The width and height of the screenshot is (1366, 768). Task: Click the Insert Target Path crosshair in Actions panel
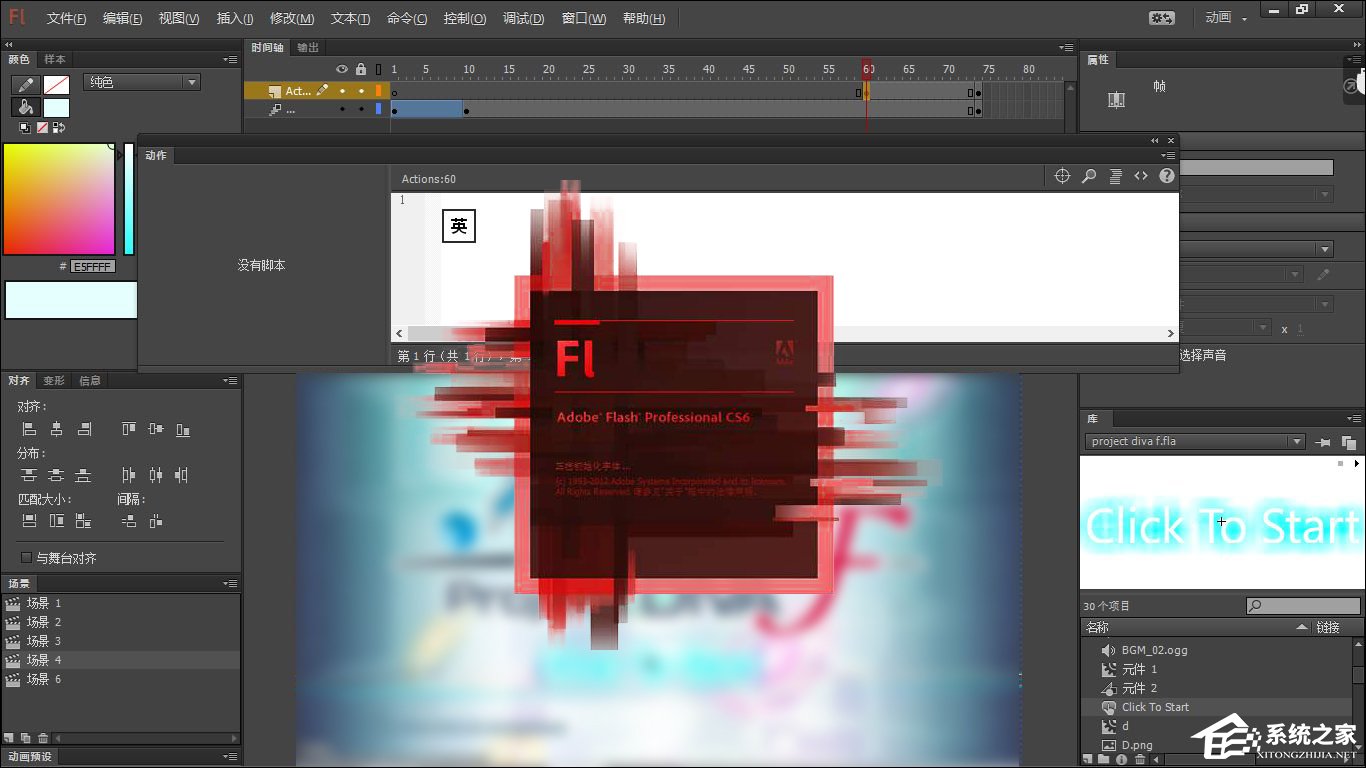(x=1062, y=175)
